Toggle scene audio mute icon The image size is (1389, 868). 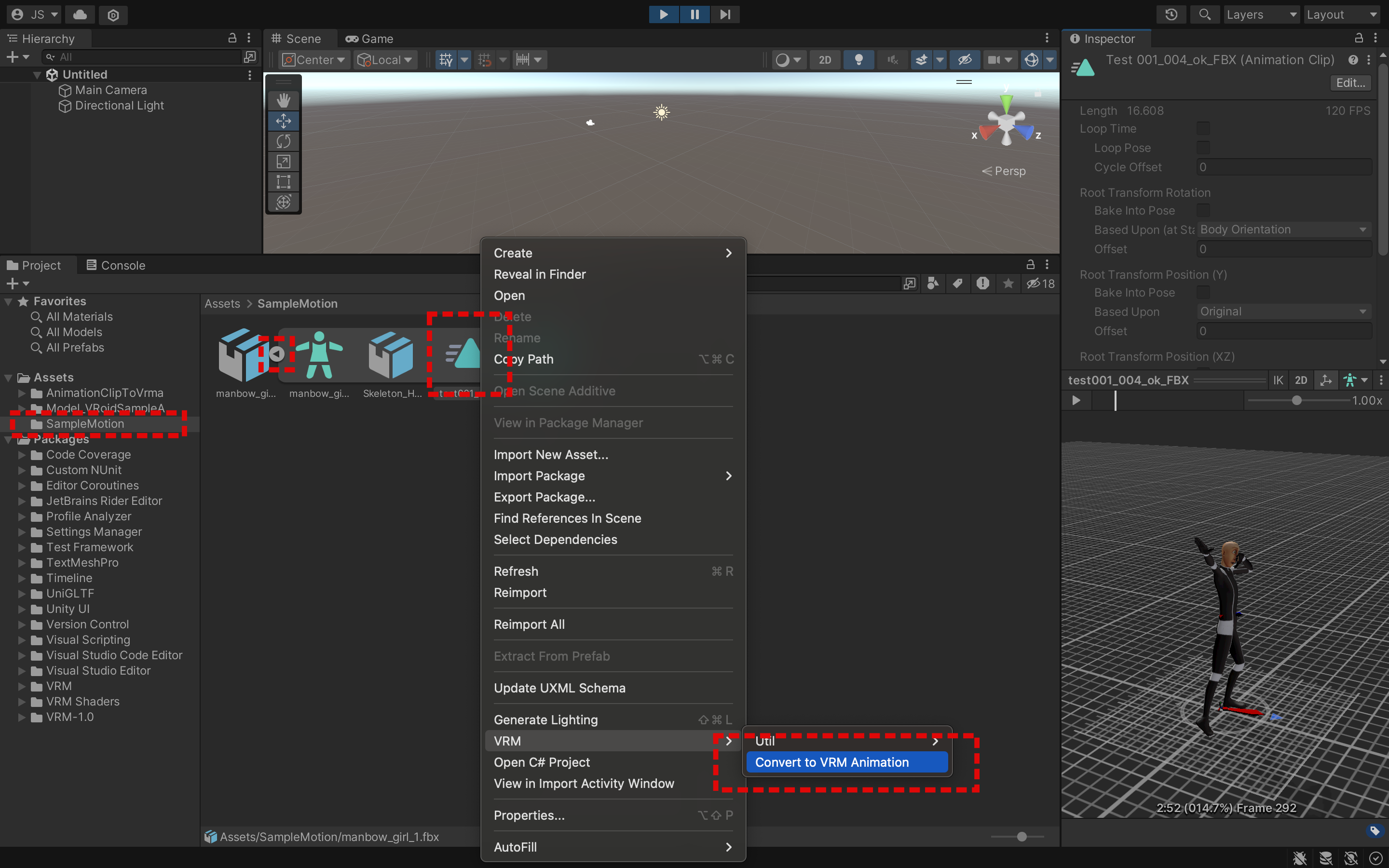tap(893, 60)
